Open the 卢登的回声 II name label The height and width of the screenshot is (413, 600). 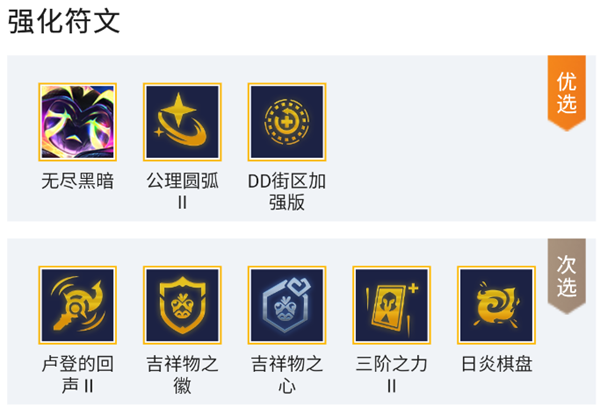pyautogui.click(x=78, y=375)
